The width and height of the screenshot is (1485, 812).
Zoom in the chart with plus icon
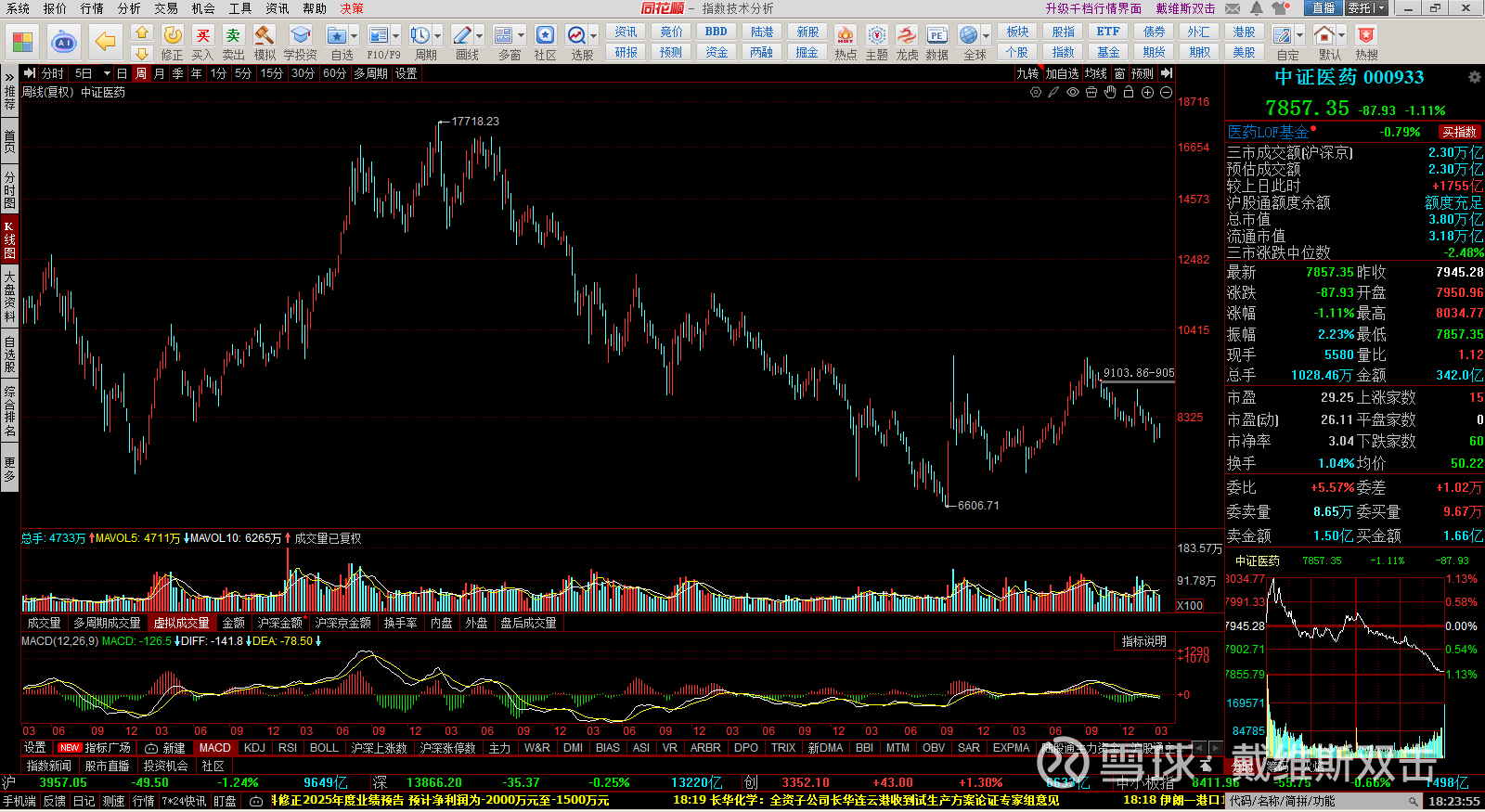1147,92
